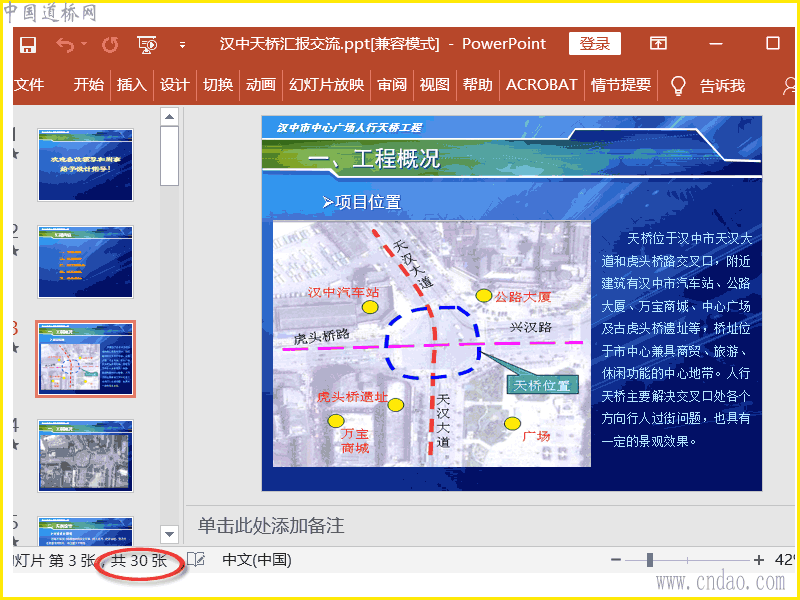The image size is (800, 600).
Task: Select slide 4 aerial photo thumbnail
Action: (85, 456)
